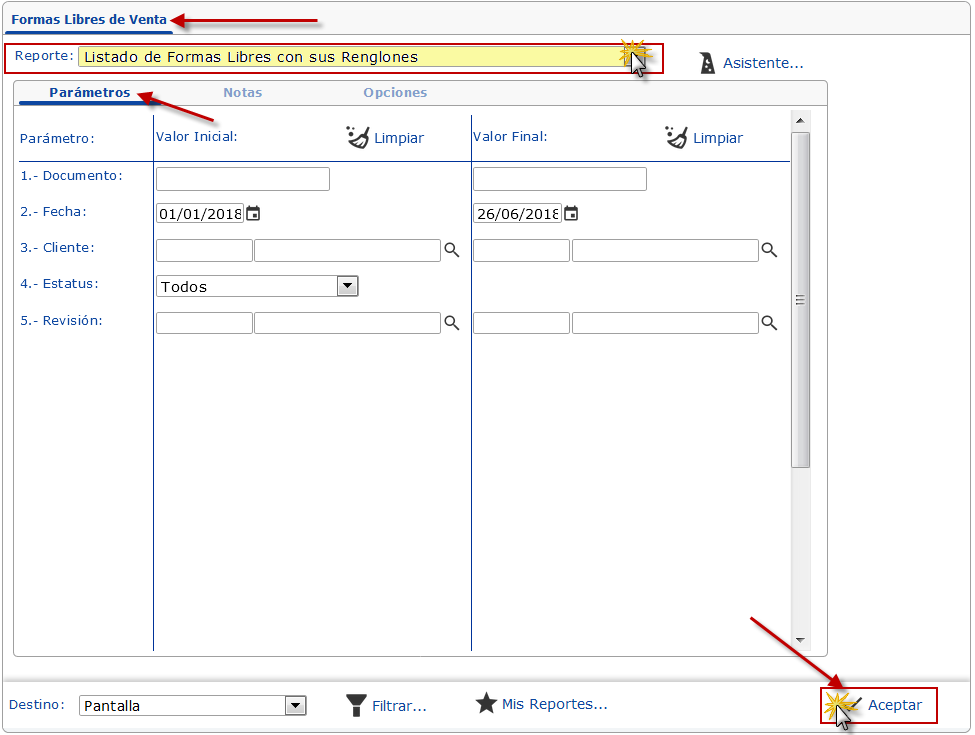975x735 pixels.
Task: Focus the final Revisión name field
Action: 665,323
